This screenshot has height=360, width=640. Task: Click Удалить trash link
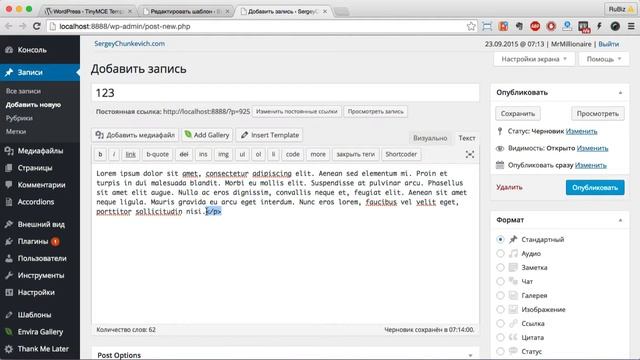[509, 187]
